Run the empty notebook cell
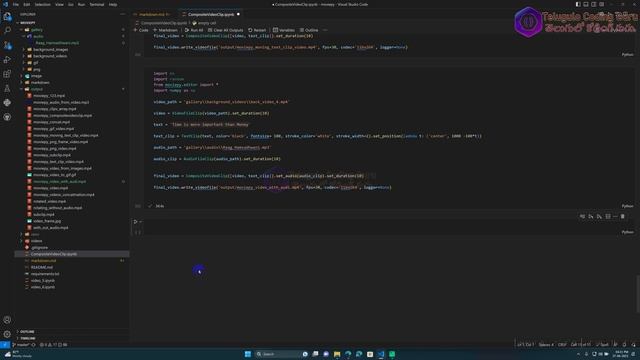The height and width of the screenshot is (360, 640). 136,222
